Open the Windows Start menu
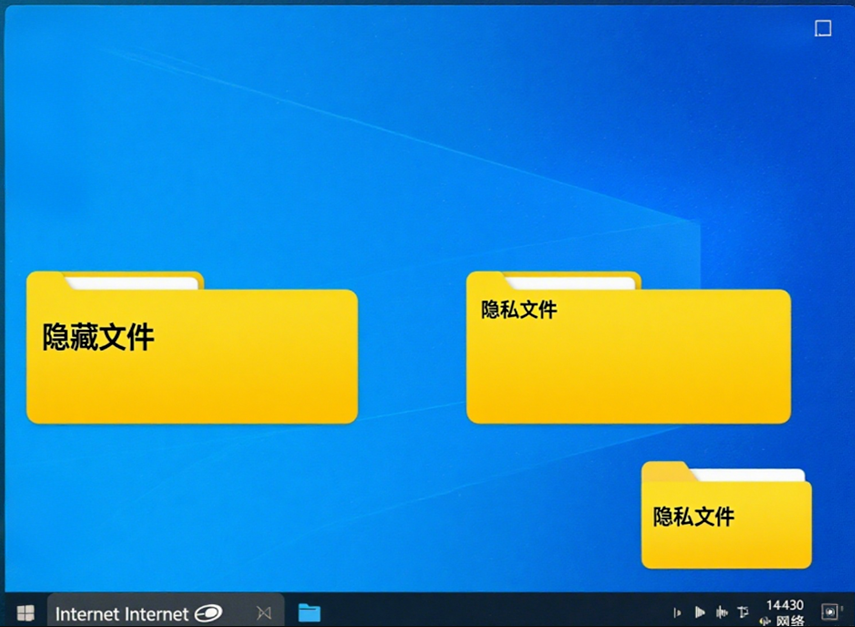This screenshot has height=627, width=855. (25, 613)
